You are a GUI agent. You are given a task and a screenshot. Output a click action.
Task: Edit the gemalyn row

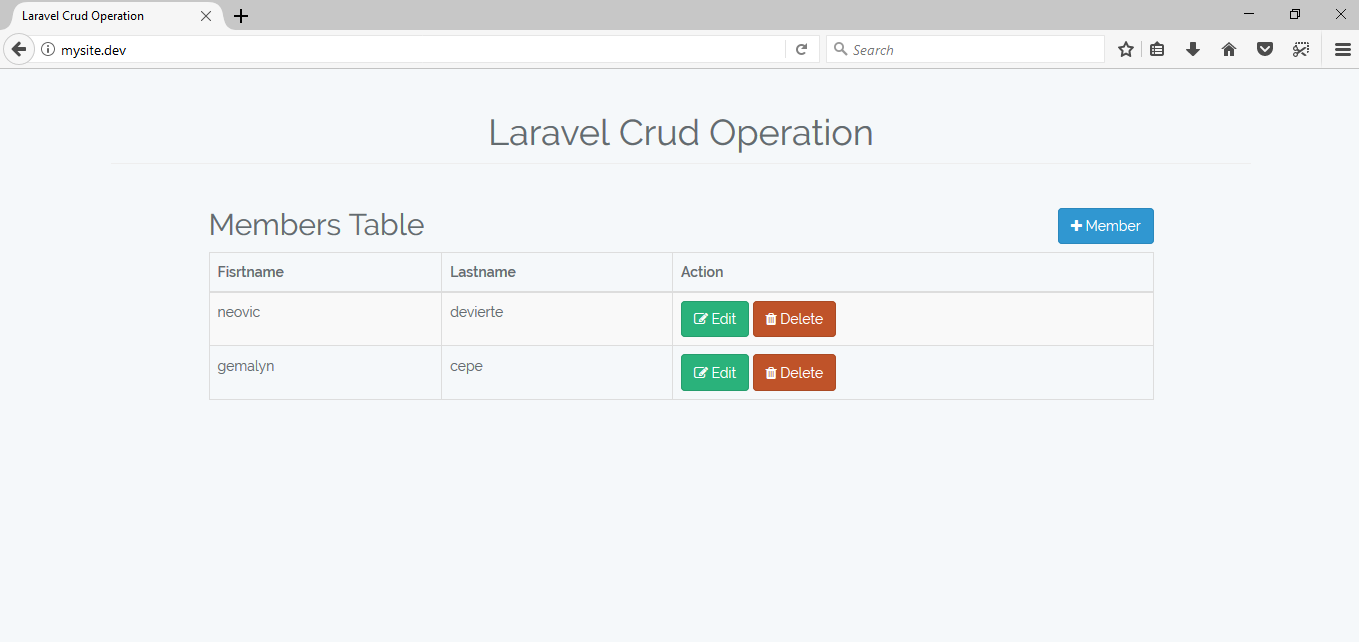(714, 373)
